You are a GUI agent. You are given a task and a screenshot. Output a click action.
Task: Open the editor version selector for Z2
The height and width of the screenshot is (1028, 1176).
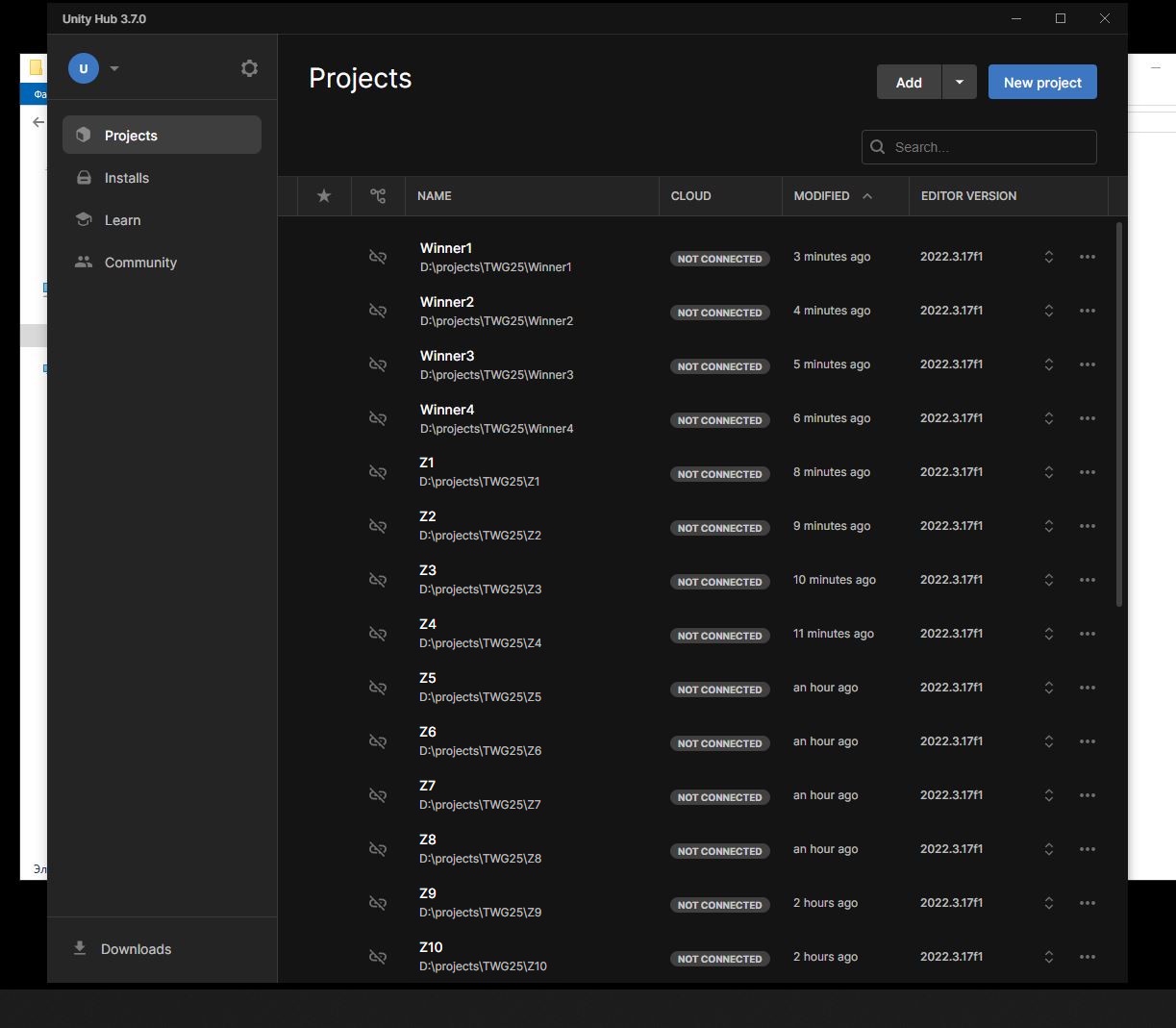[x=1049, y=526]
